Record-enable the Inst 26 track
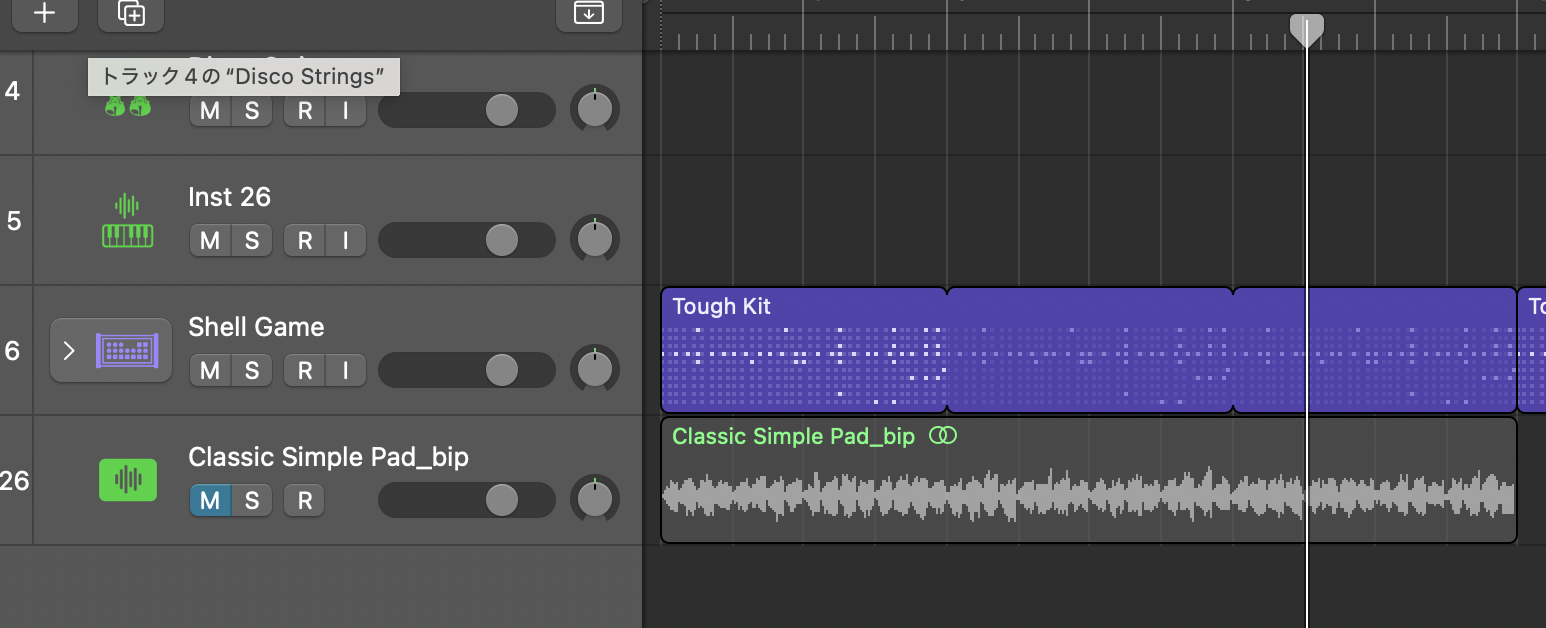 click(305, 240)
